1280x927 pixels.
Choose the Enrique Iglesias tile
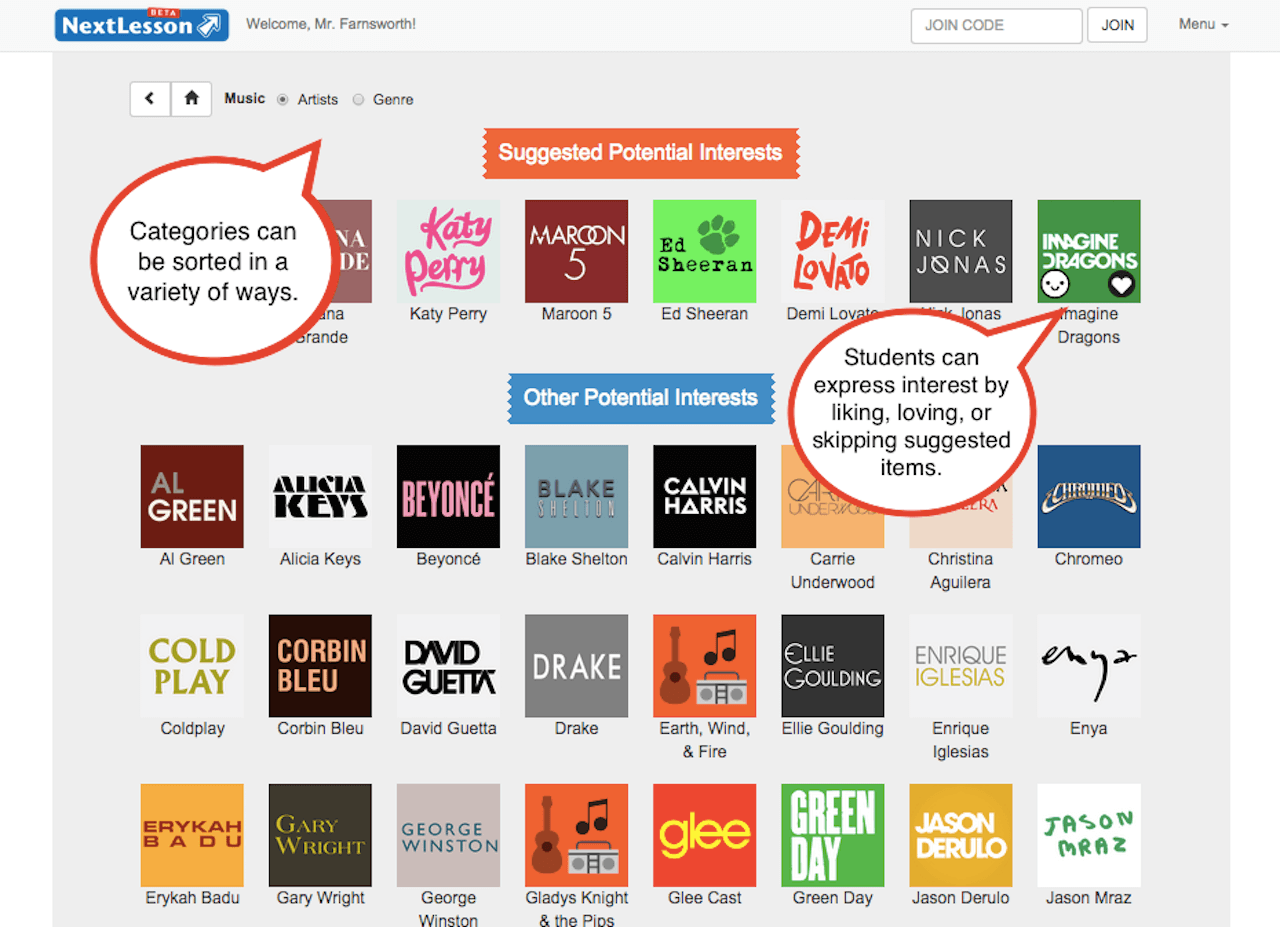click(x=960, y=666)
